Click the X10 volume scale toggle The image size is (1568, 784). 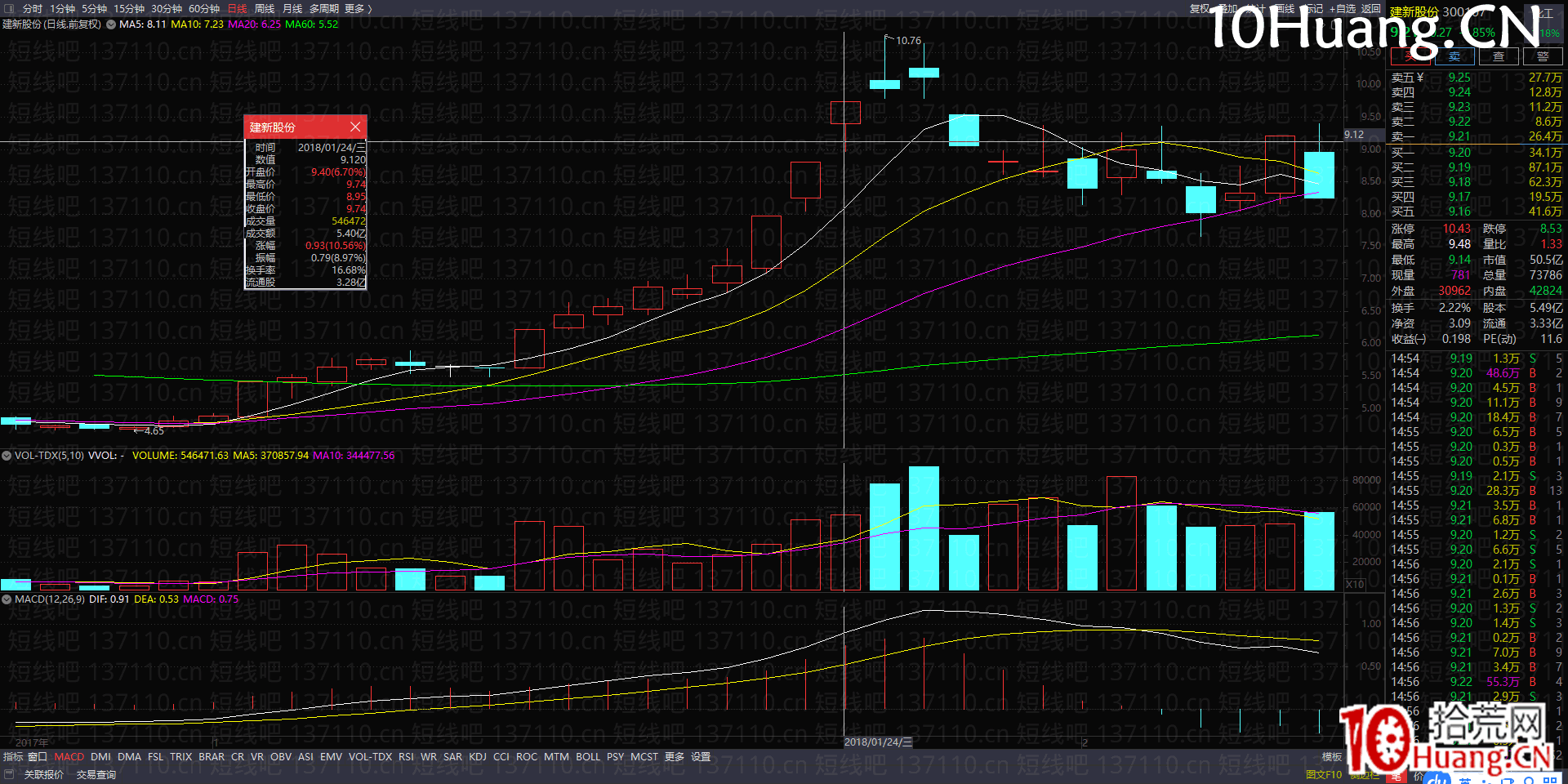point(1355,584)
